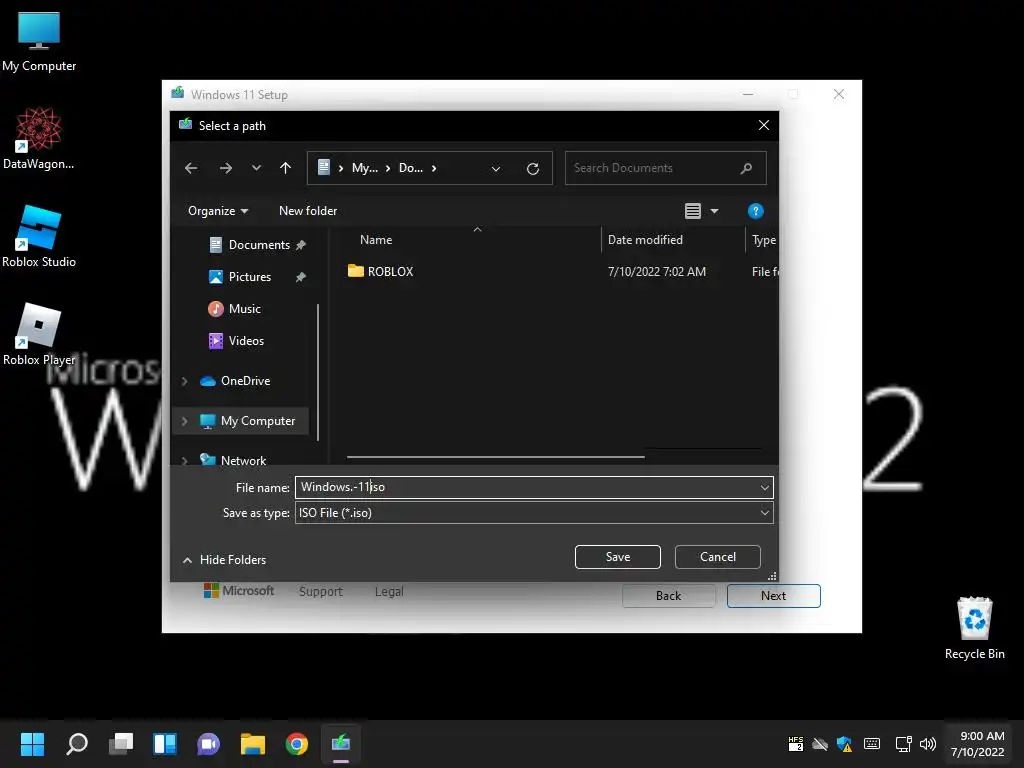This screenshot has width=1024, height=768.
Task: Click Do... breadcrumb segment in address bar
Action: (x=411, y=168)
